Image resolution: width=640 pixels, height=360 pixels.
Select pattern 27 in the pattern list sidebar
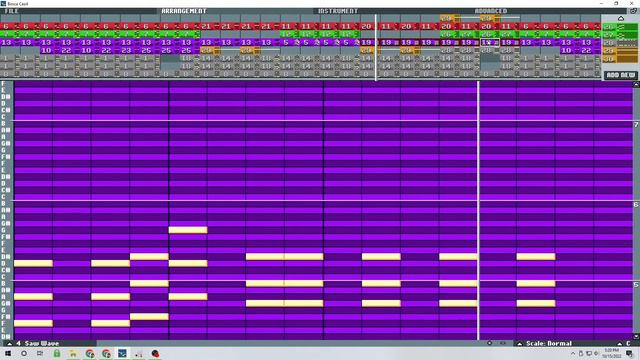click(620, 35)
